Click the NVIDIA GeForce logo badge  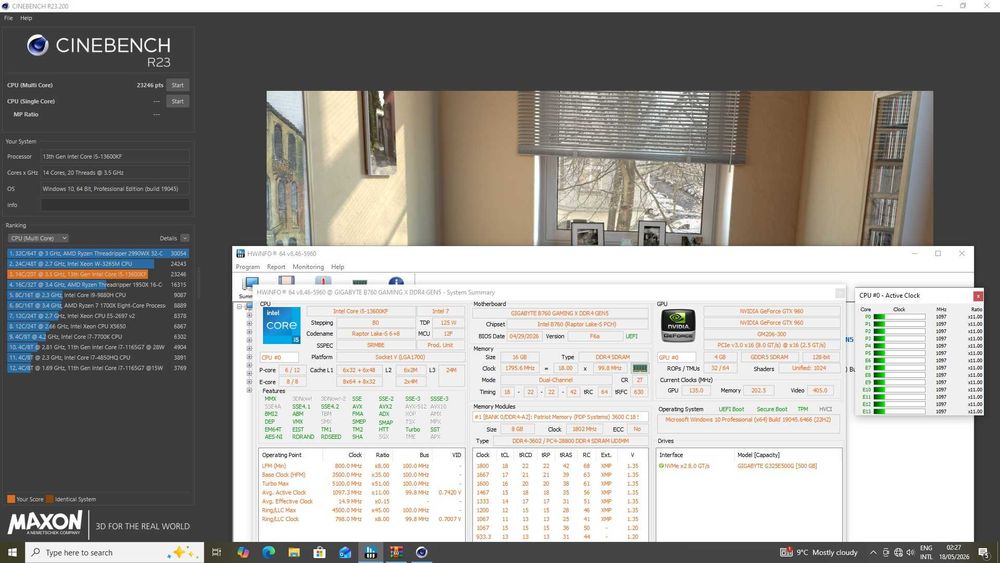click(x=677, y=325)
